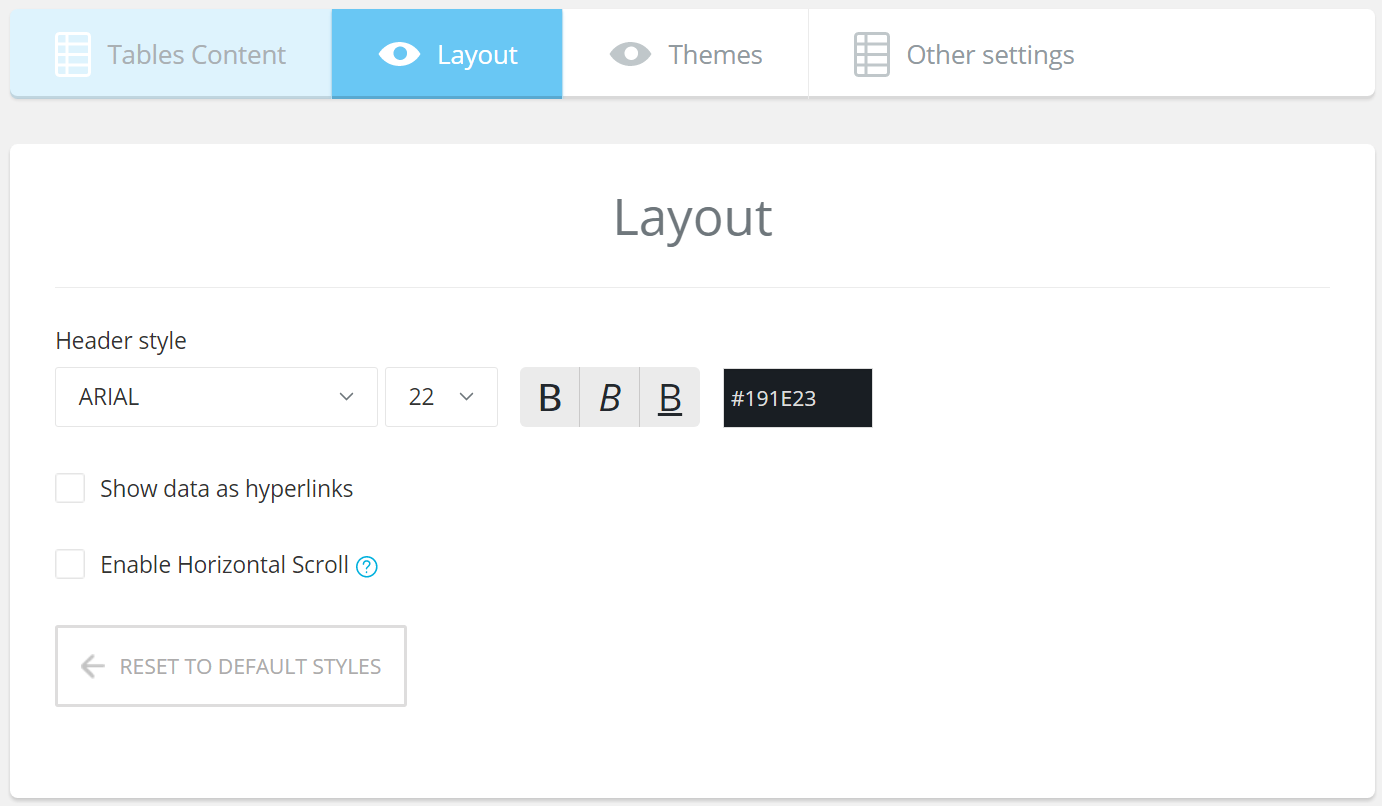Enable the Horizontal Scroll checkbox

tap(70, 564)
